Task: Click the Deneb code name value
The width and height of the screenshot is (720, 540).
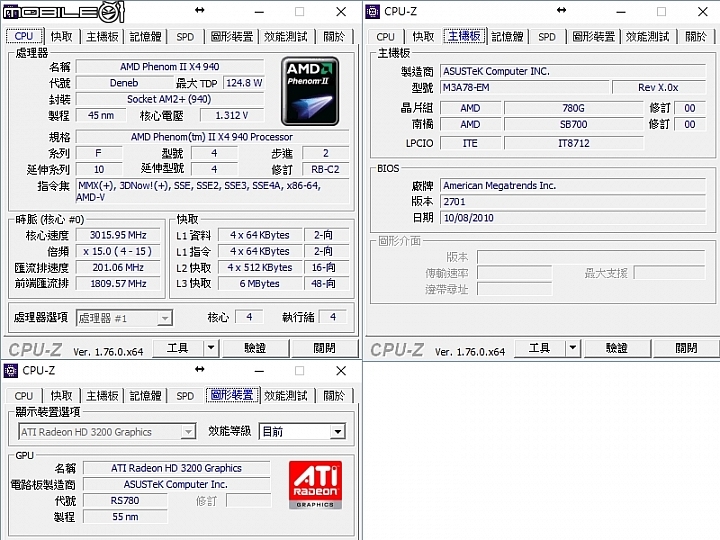Action: (124, 83)
